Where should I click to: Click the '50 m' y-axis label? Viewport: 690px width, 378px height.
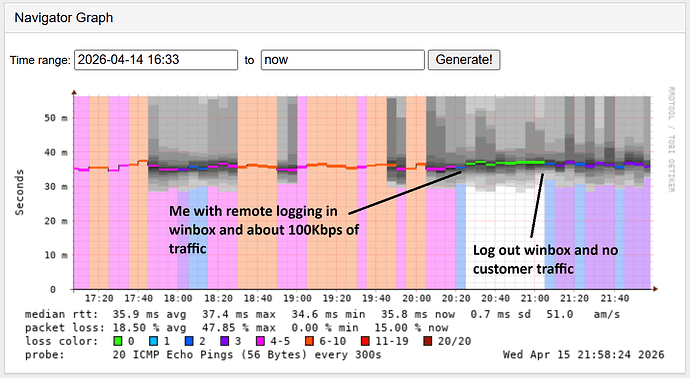click(x=56, y=118)
